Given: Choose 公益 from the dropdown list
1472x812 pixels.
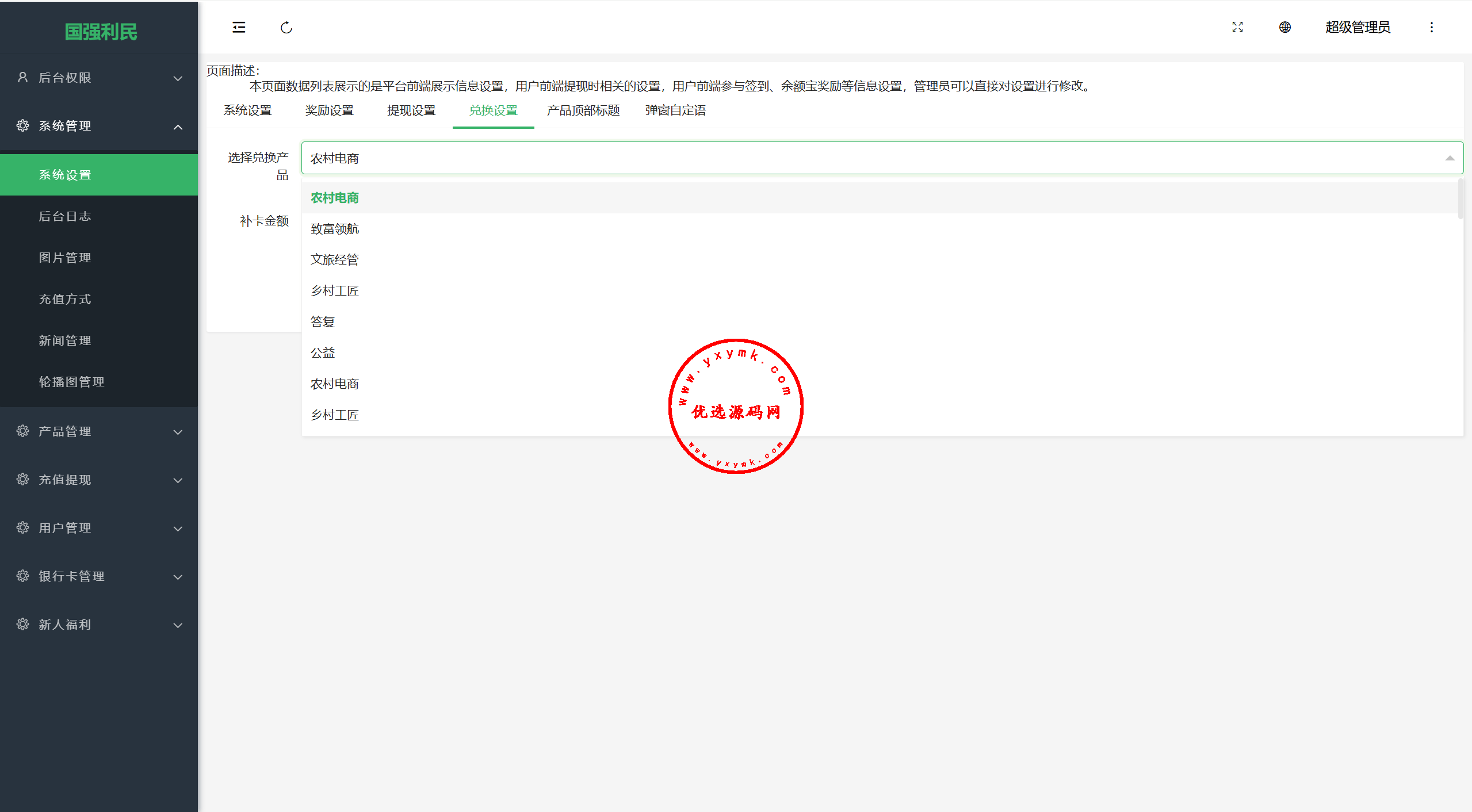Looking at the screenshot, I should [880, 353].
